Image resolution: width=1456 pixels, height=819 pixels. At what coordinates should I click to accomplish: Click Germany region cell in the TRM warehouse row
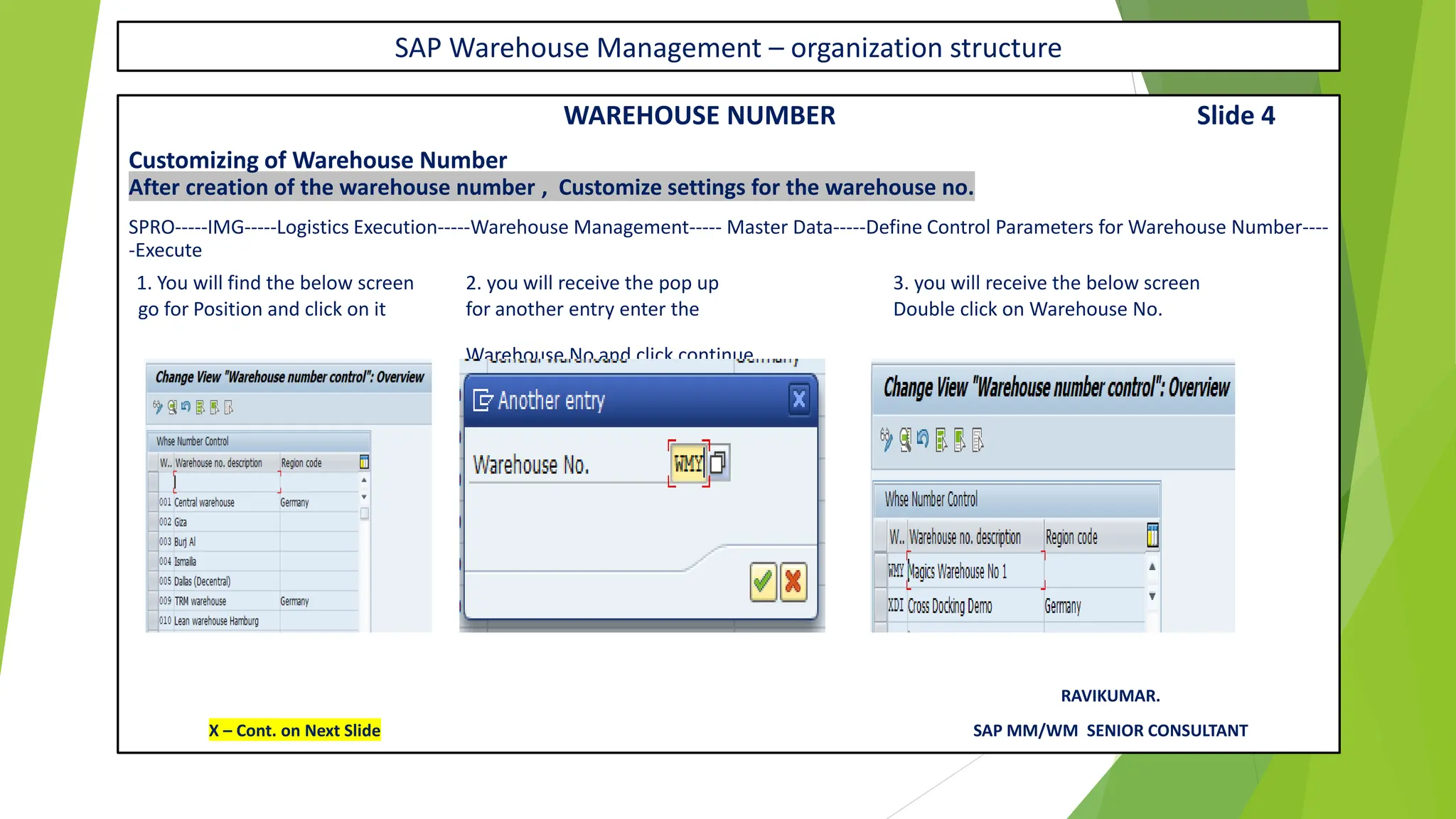click(319, 601)
